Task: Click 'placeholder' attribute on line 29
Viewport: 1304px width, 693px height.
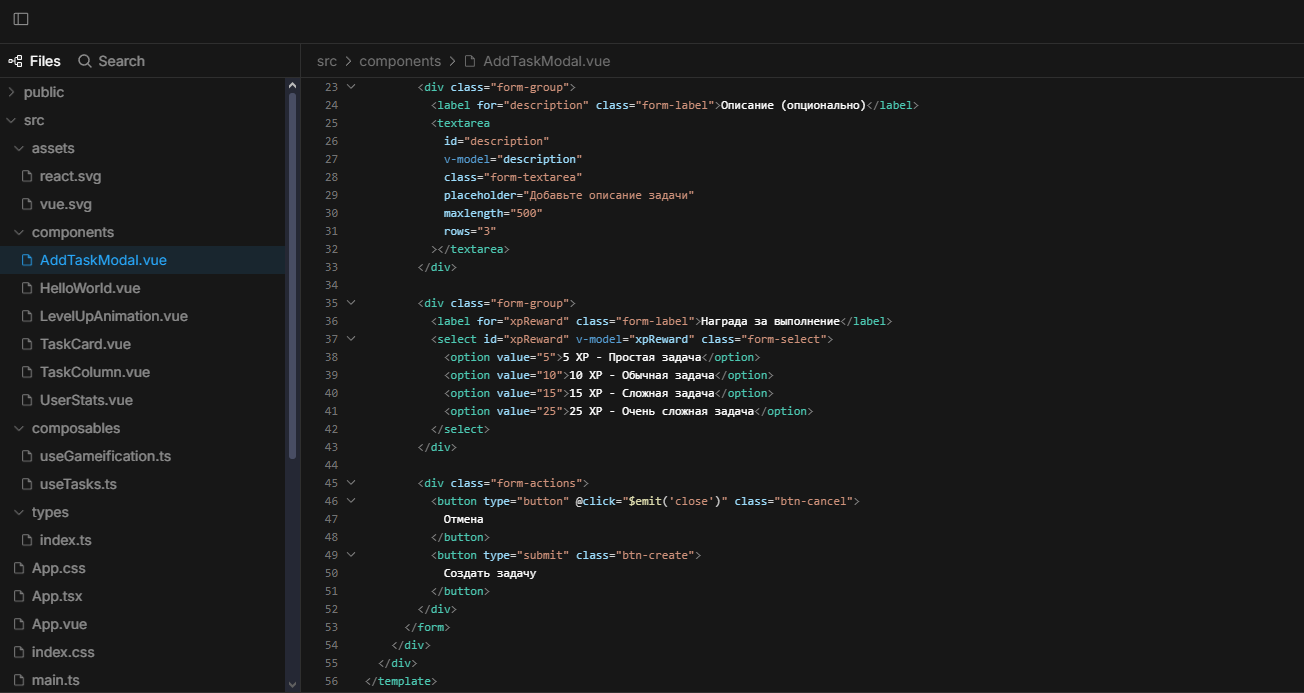Action: pos(480,195)
